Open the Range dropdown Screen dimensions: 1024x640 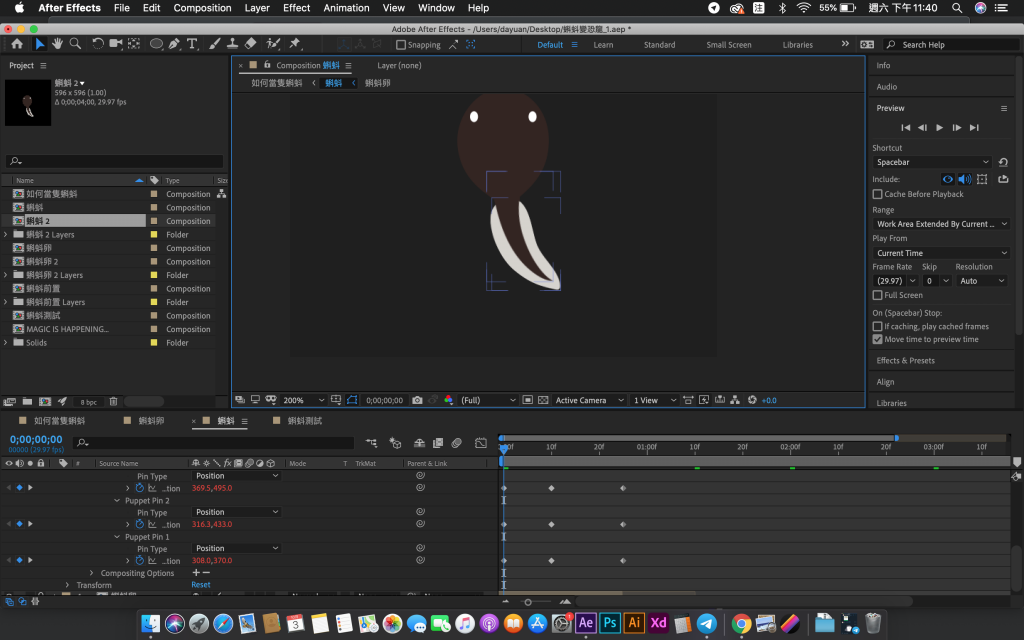pyautogui.click(x=941, y=224)
